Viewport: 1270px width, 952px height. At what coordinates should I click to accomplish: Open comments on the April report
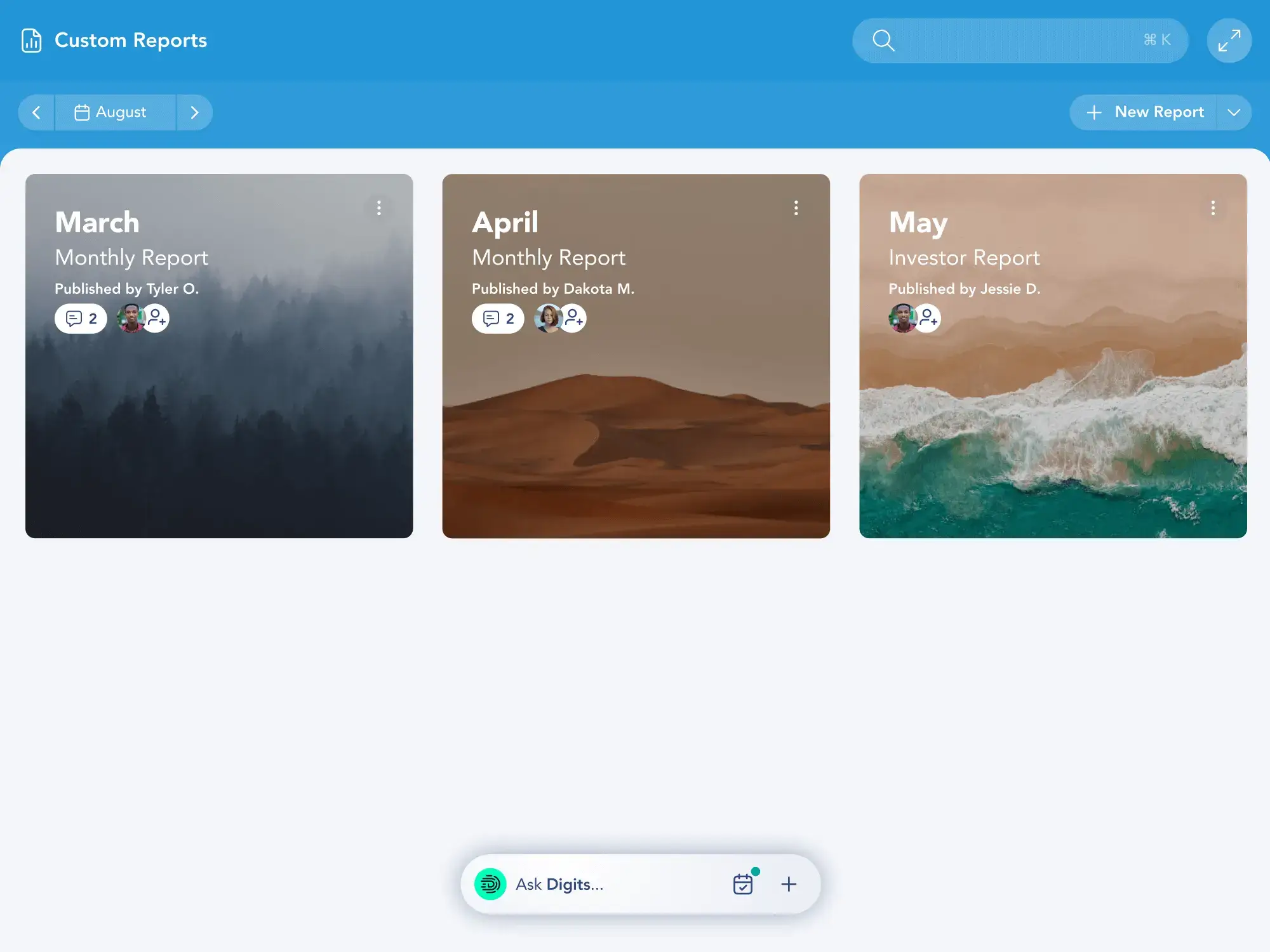coord(498,318)
